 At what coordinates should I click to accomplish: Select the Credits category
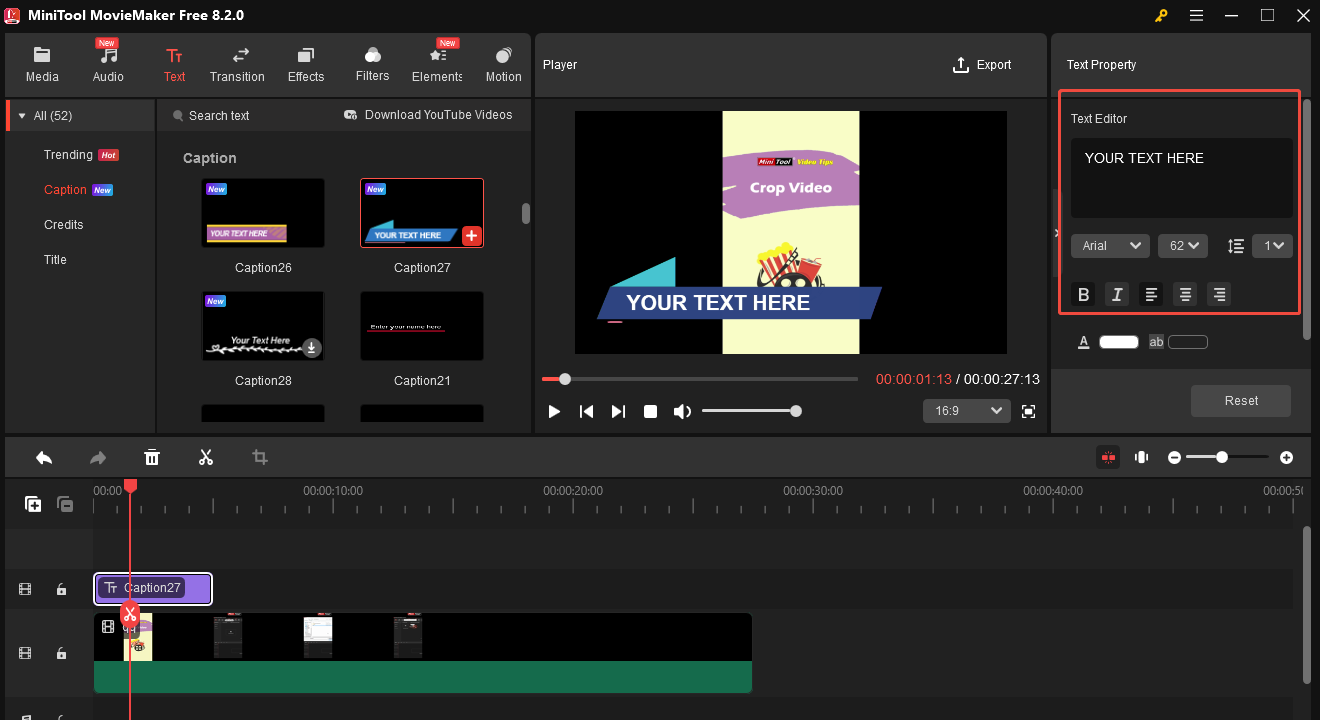(64, 225)
